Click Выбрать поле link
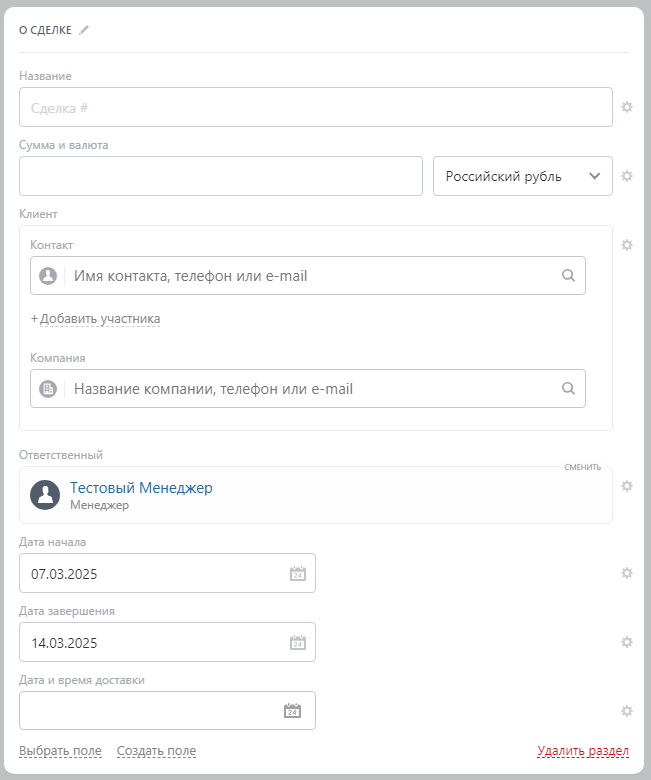 tap(60, 751)
